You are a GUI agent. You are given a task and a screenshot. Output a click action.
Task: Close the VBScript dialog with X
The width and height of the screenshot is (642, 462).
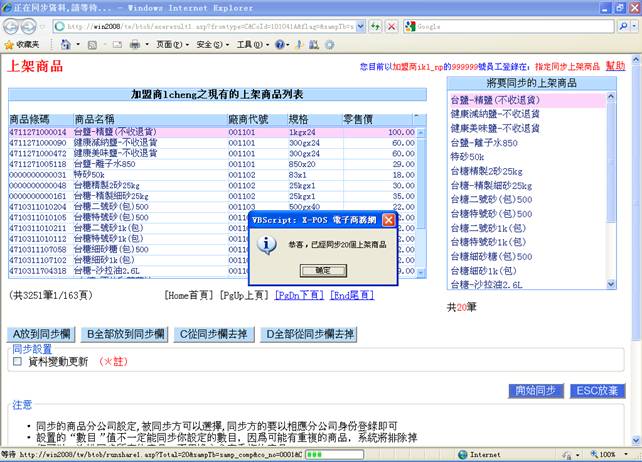click(389, 219)
